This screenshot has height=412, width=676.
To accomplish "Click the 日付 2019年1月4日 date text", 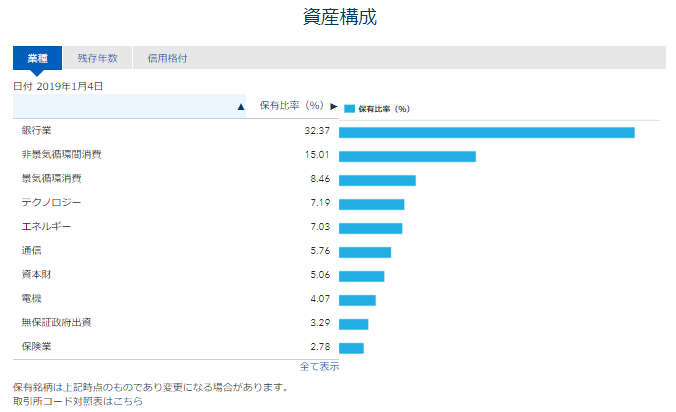I will [x=58, y=86].
